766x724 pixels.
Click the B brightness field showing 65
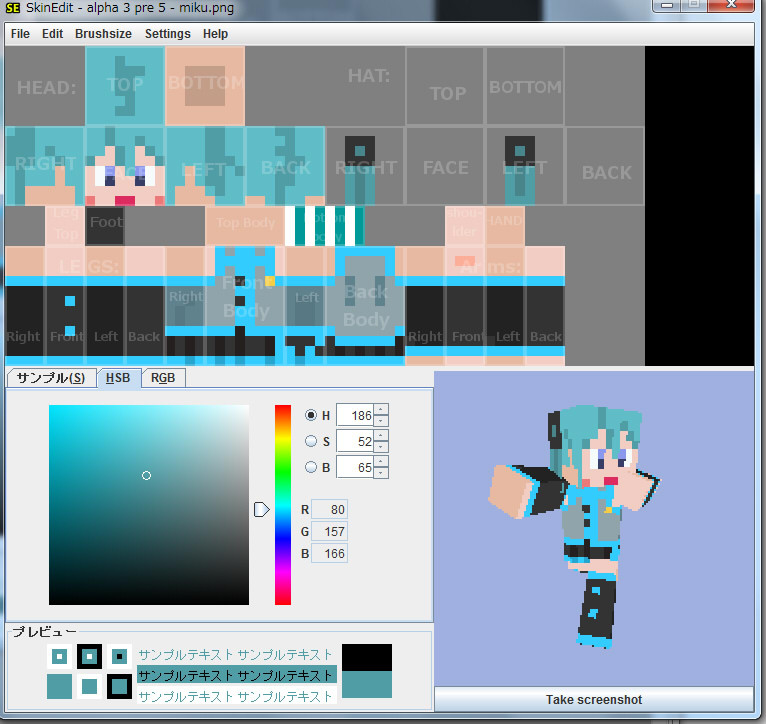click(x=355, y=467)
